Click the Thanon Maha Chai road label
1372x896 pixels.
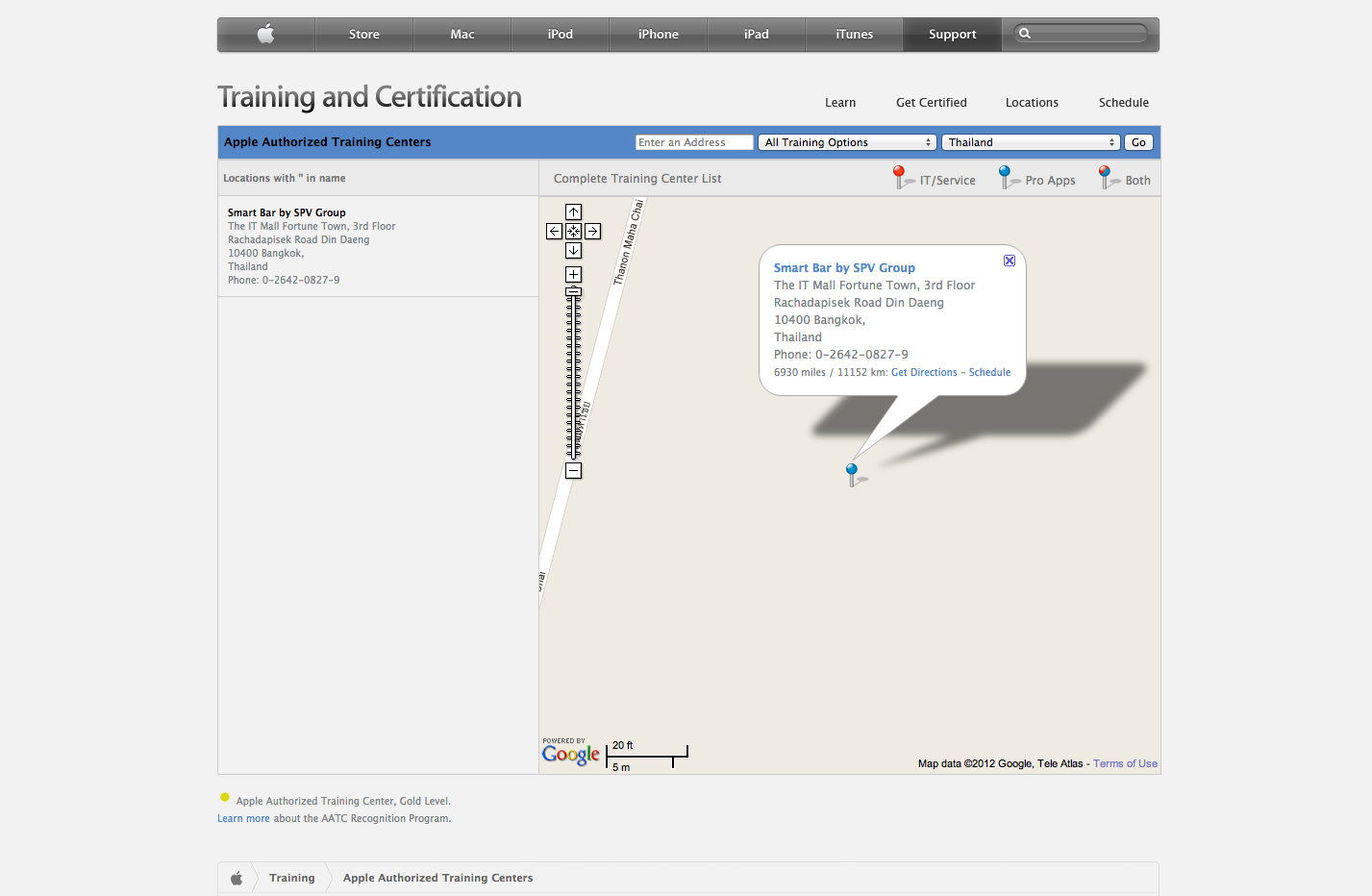(629, 242)
